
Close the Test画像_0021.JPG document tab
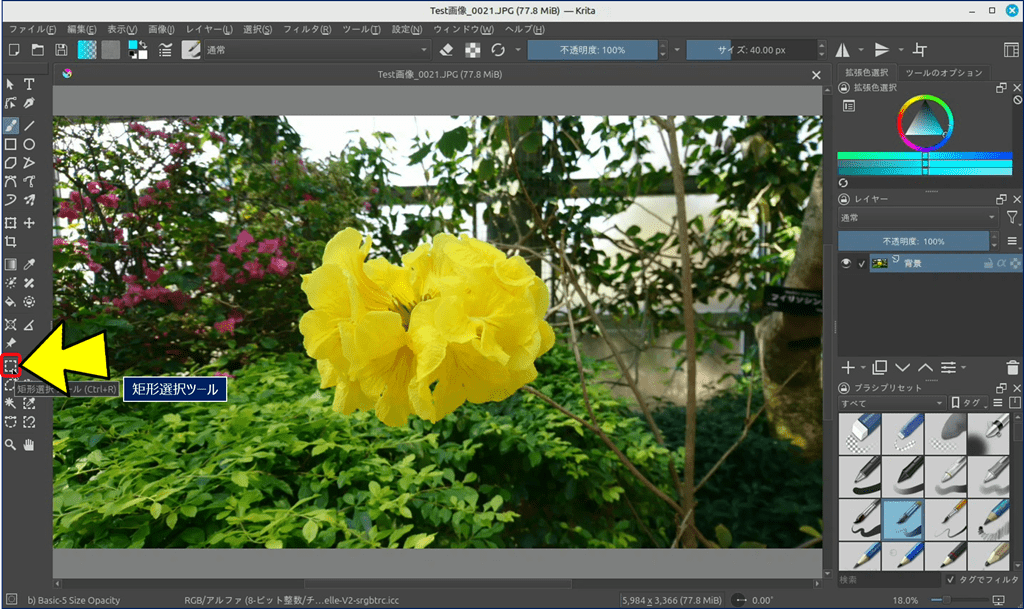816,74
